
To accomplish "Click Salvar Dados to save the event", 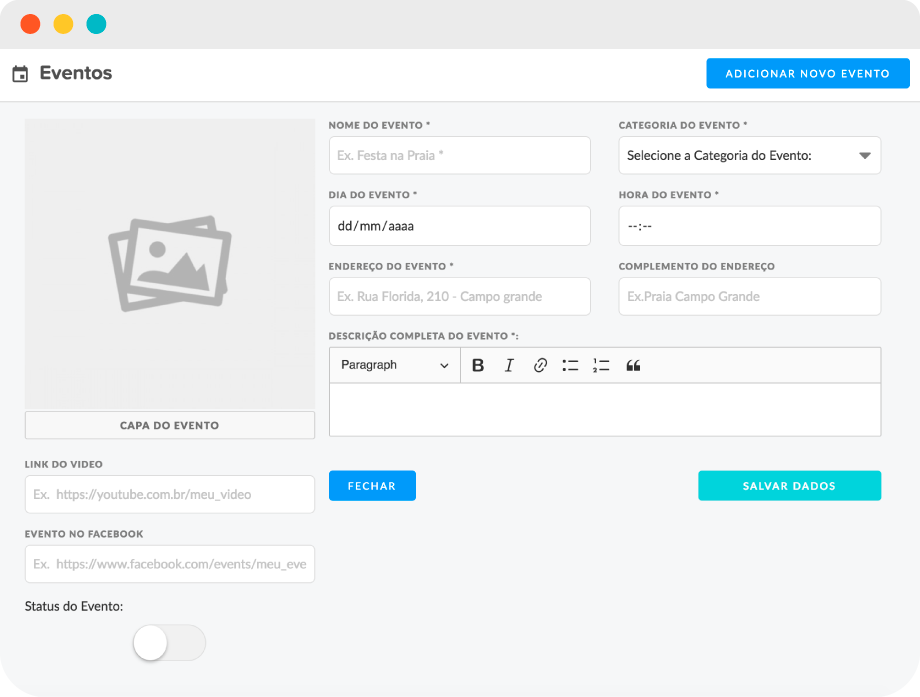I will pos(789,485).
